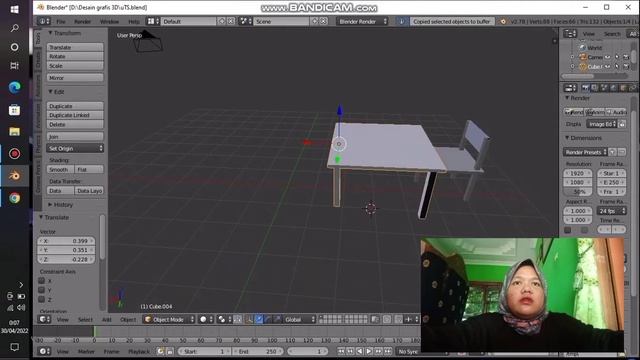Open the Global orientation dropdown
The height and width of the screenshot is (360, 640).
point(300,319)
